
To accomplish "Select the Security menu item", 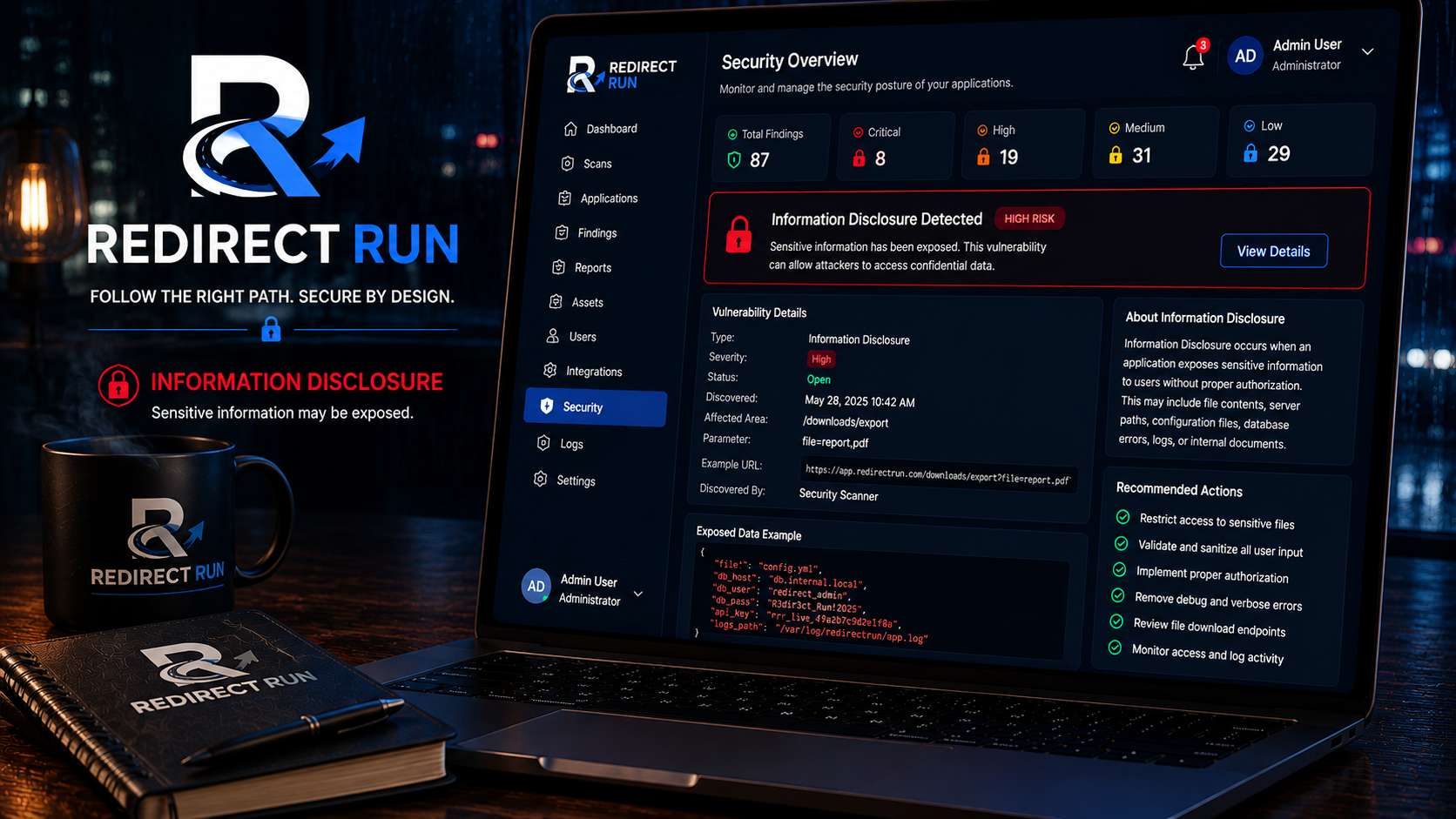I will [x=596, y=407].
